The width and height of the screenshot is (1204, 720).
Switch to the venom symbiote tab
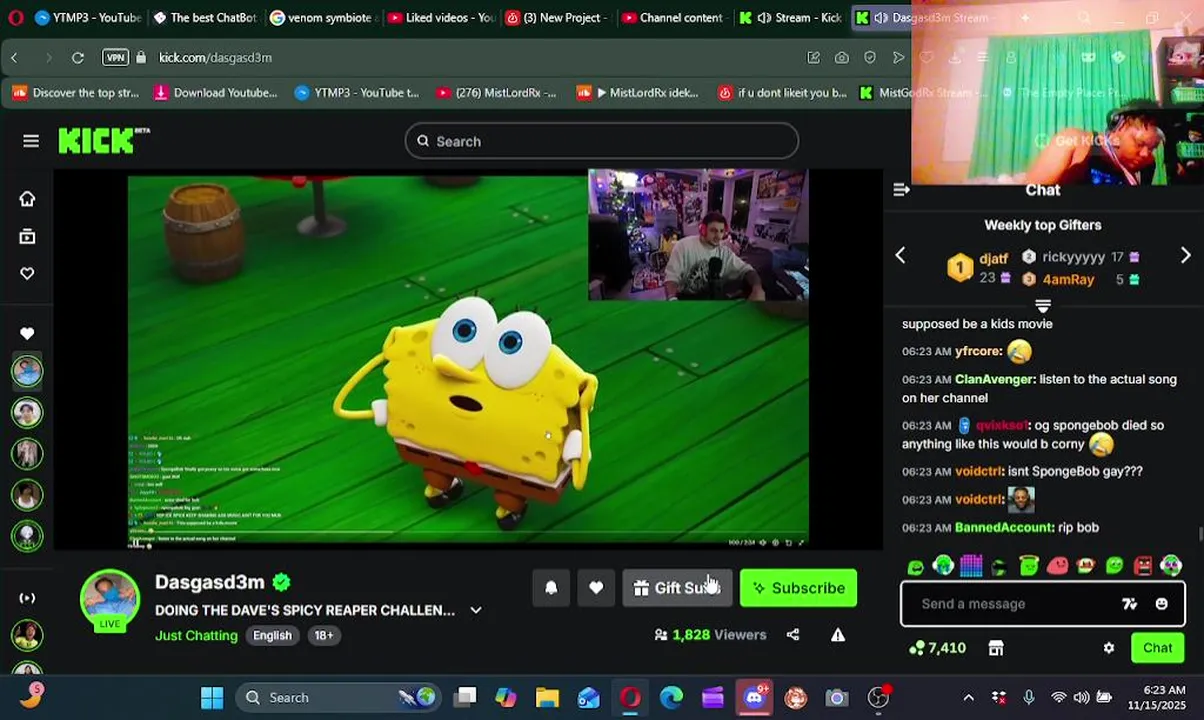321,18
